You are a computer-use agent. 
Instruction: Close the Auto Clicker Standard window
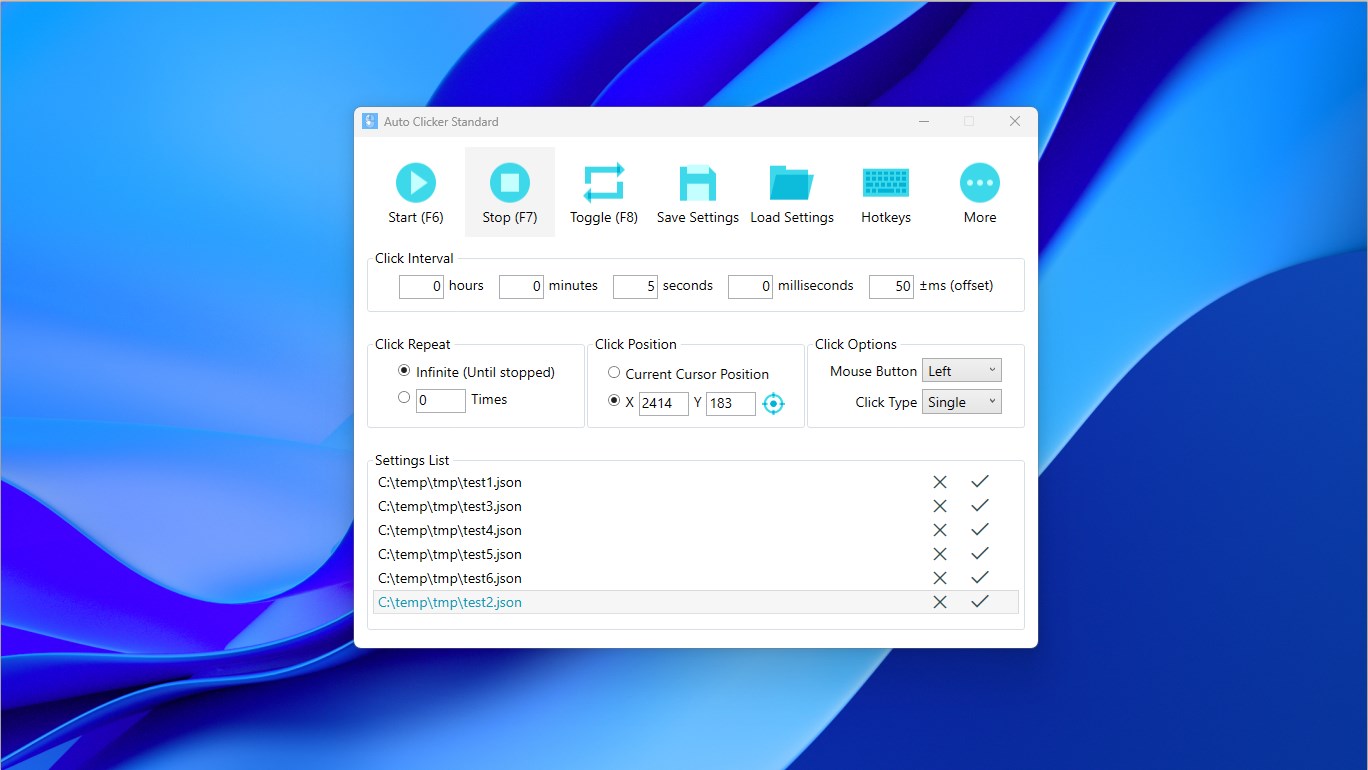pos(1015,121)
